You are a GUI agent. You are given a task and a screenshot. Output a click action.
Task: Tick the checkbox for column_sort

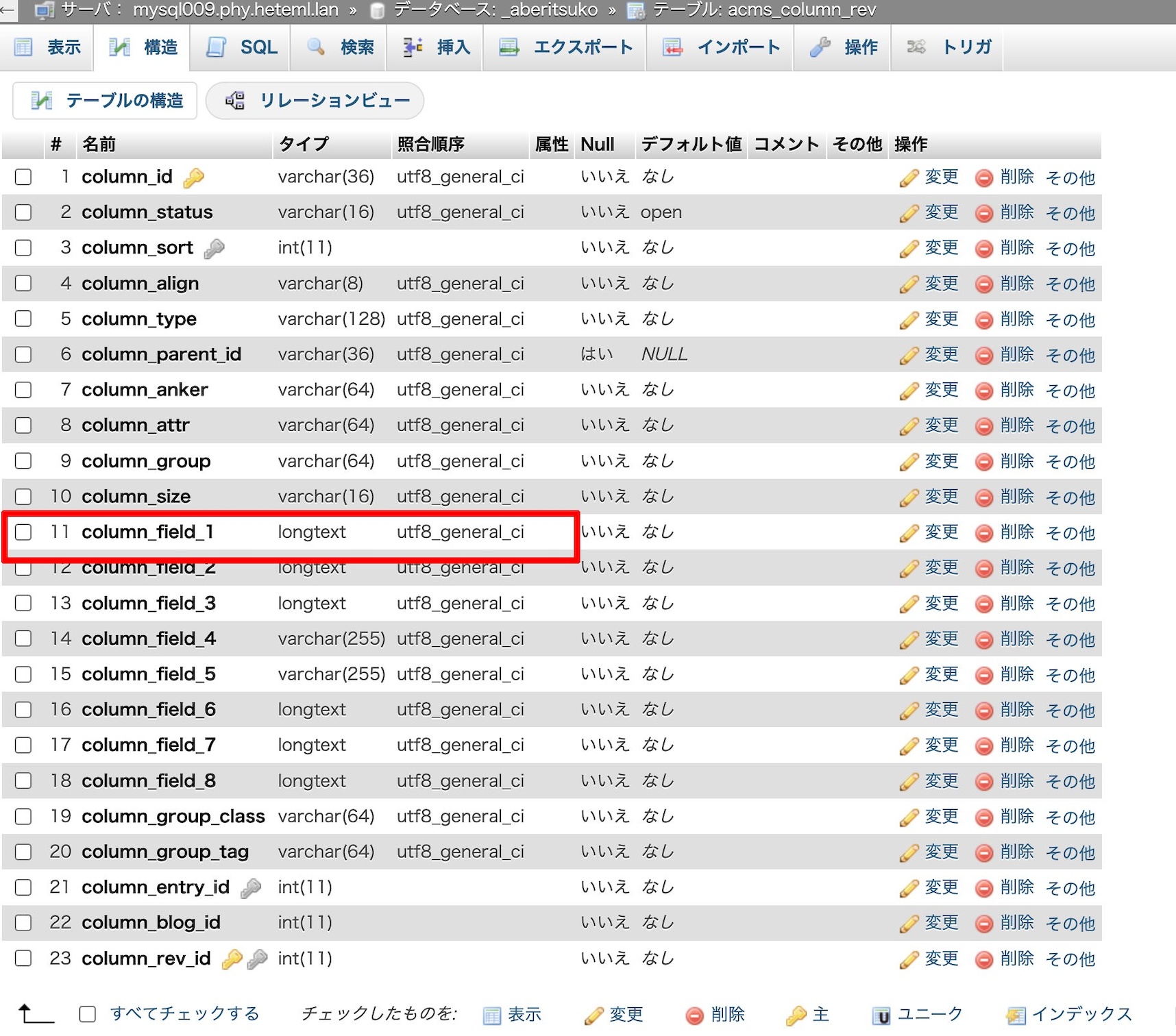point(23,247)
